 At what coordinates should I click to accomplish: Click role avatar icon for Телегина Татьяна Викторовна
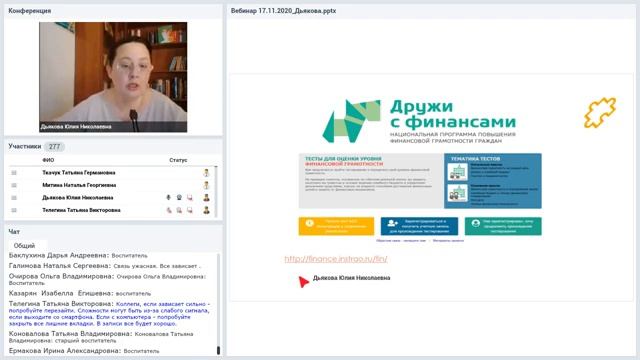pyautogui.click(x=207, y=210)
